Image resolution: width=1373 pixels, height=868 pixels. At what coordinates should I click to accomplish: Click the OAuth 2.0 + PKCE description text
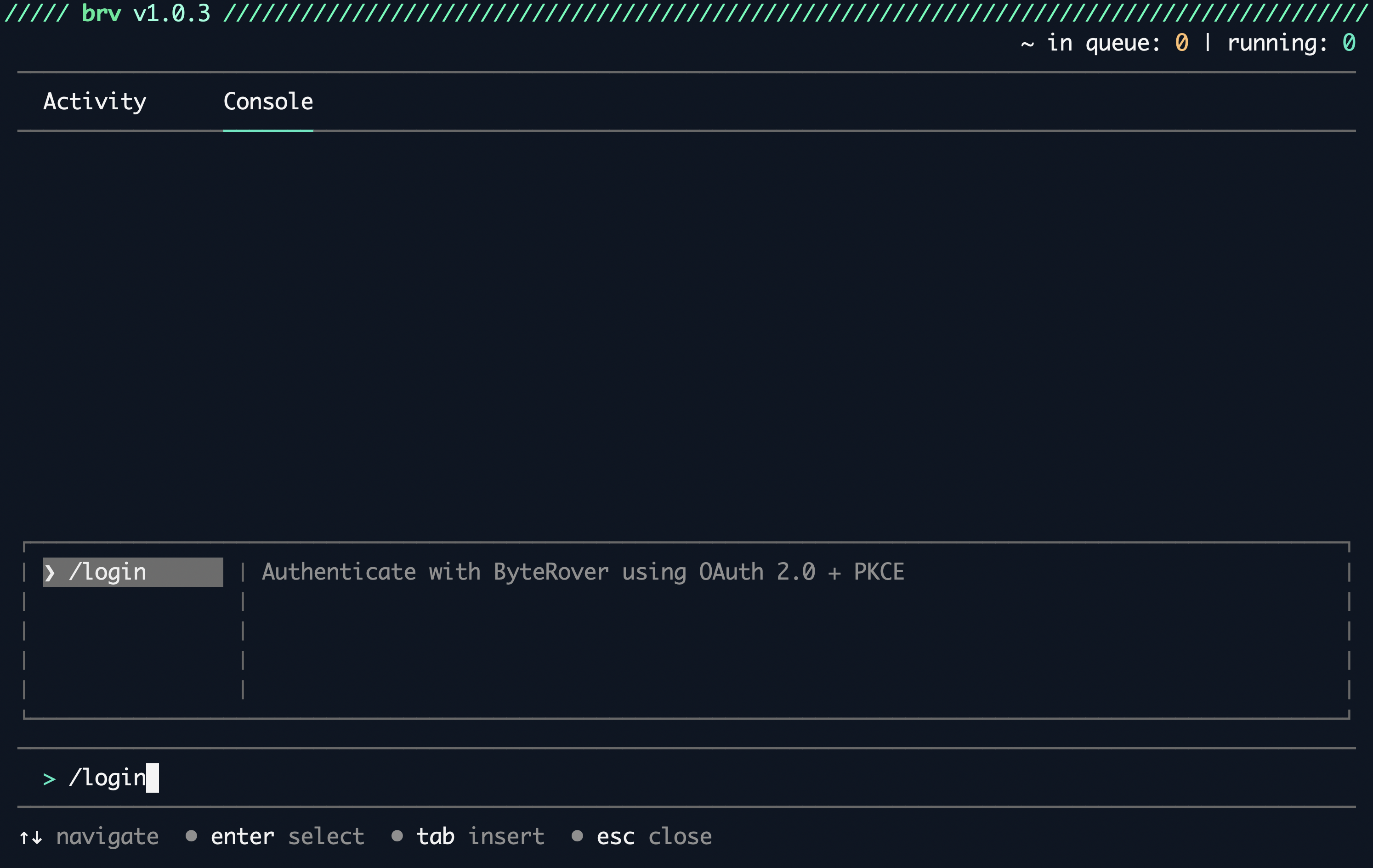point(583,572)
